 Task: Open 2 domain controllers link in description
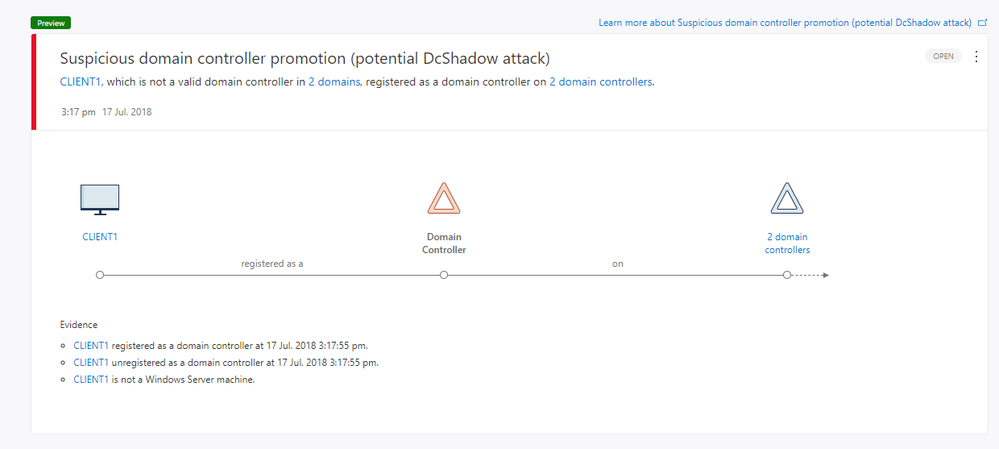601,83
